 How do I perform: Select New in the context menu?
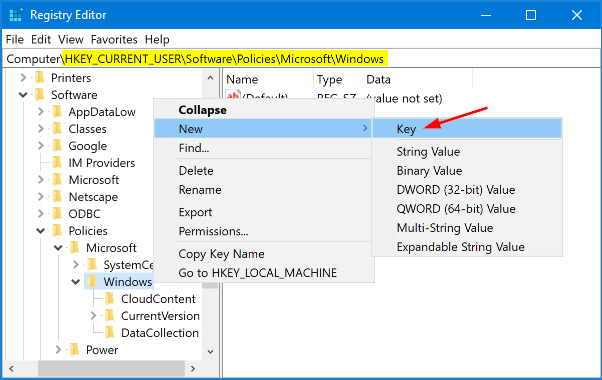pyautogui.click(x=263, y=129)
